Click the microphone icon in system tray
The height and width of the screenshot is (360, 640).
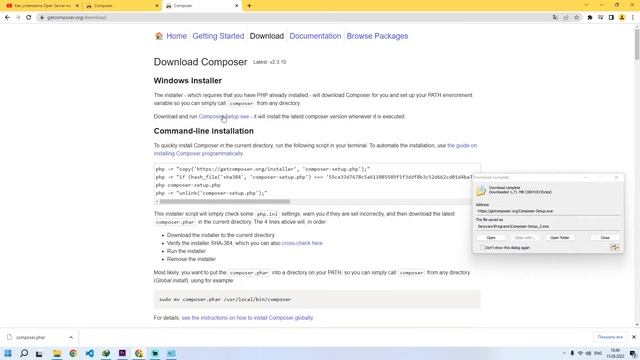click(572, 353)
